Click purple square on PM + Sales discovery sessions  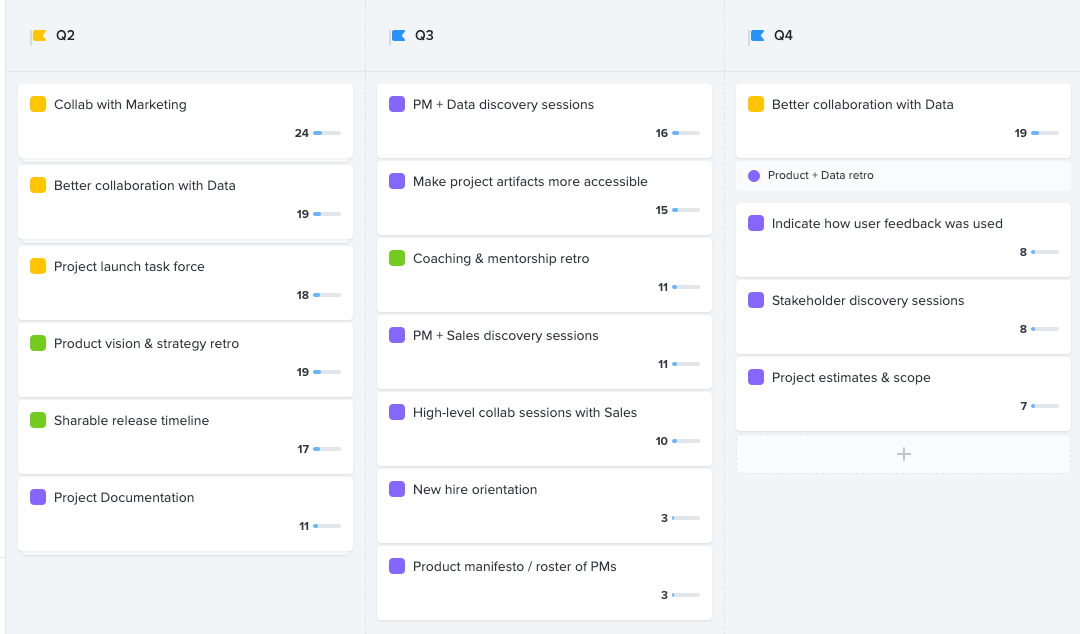coord(397,335)
